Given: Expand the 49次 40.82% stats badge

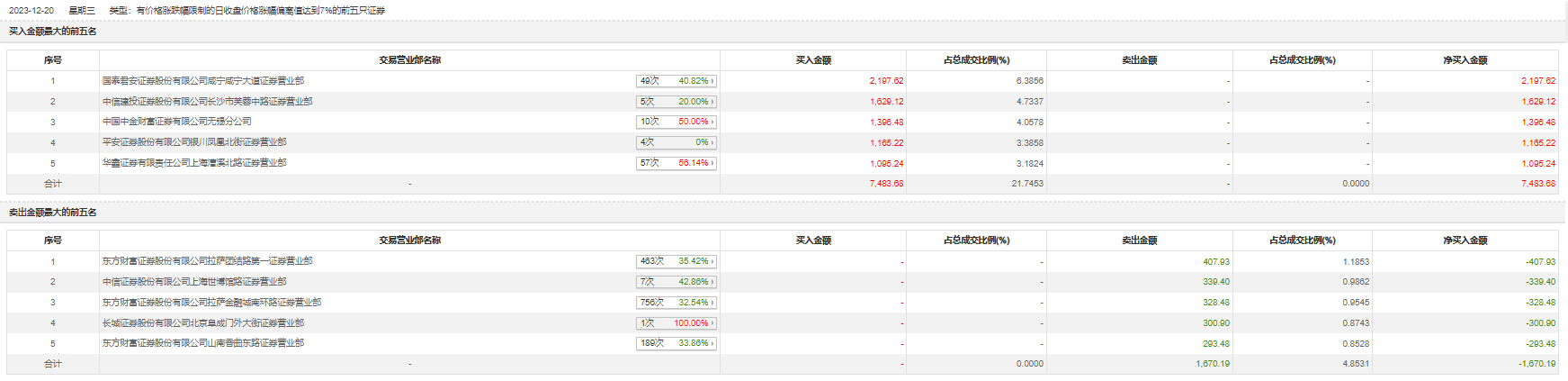Looking at the screenshot, I should (x=676, y=81).
